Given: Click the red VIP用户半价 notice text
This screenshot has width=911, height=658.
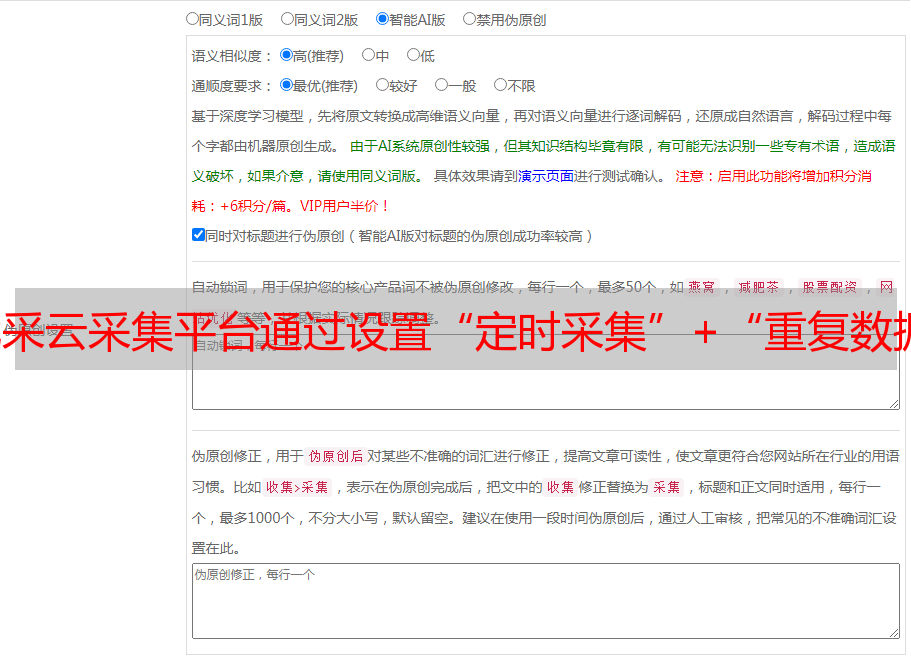Looking at the screenshot, I should click(345, 206).
